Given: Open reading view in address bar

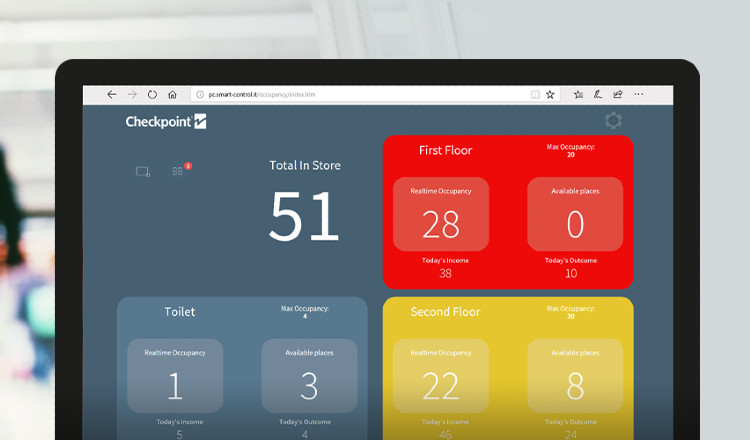Looking at the screenshot, I should (535, 94).
